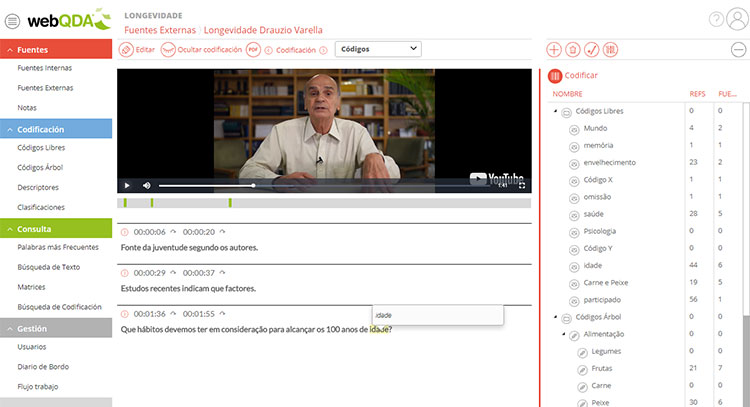Click red marker icon beside 00:00:06
Image resolution: width=750 pixels, height=407 pixels.
click(124, 232)
